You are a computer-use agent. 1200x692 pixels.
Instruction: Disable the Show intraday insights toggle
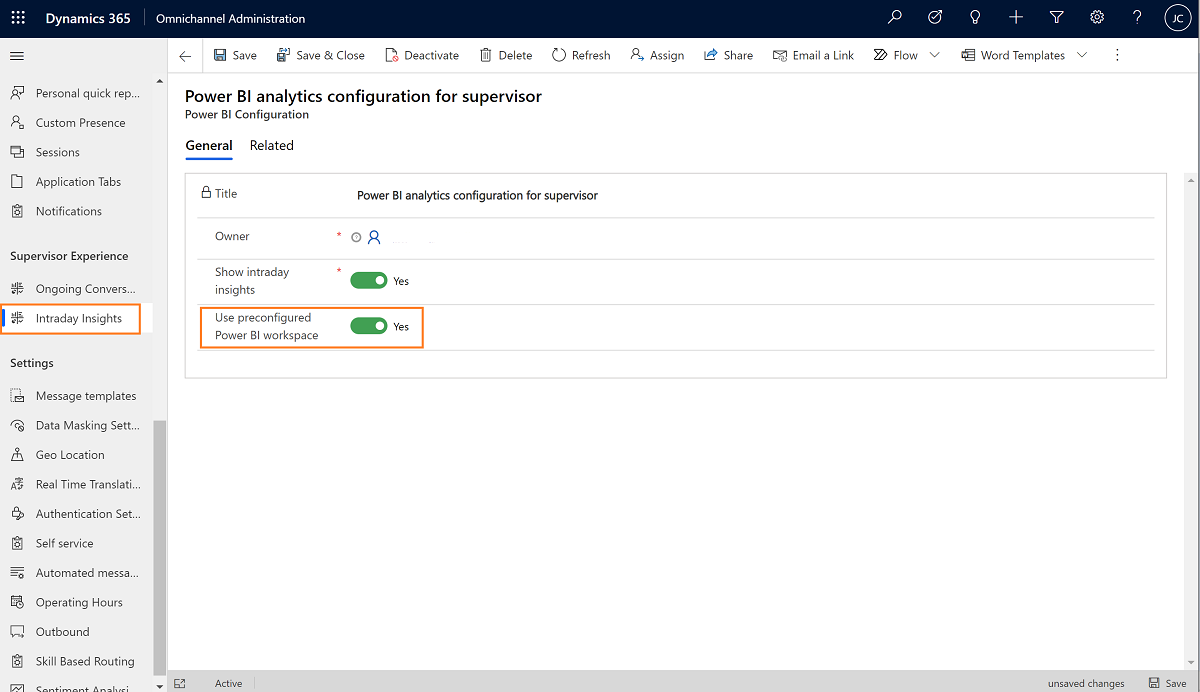(x=369, y=280)
